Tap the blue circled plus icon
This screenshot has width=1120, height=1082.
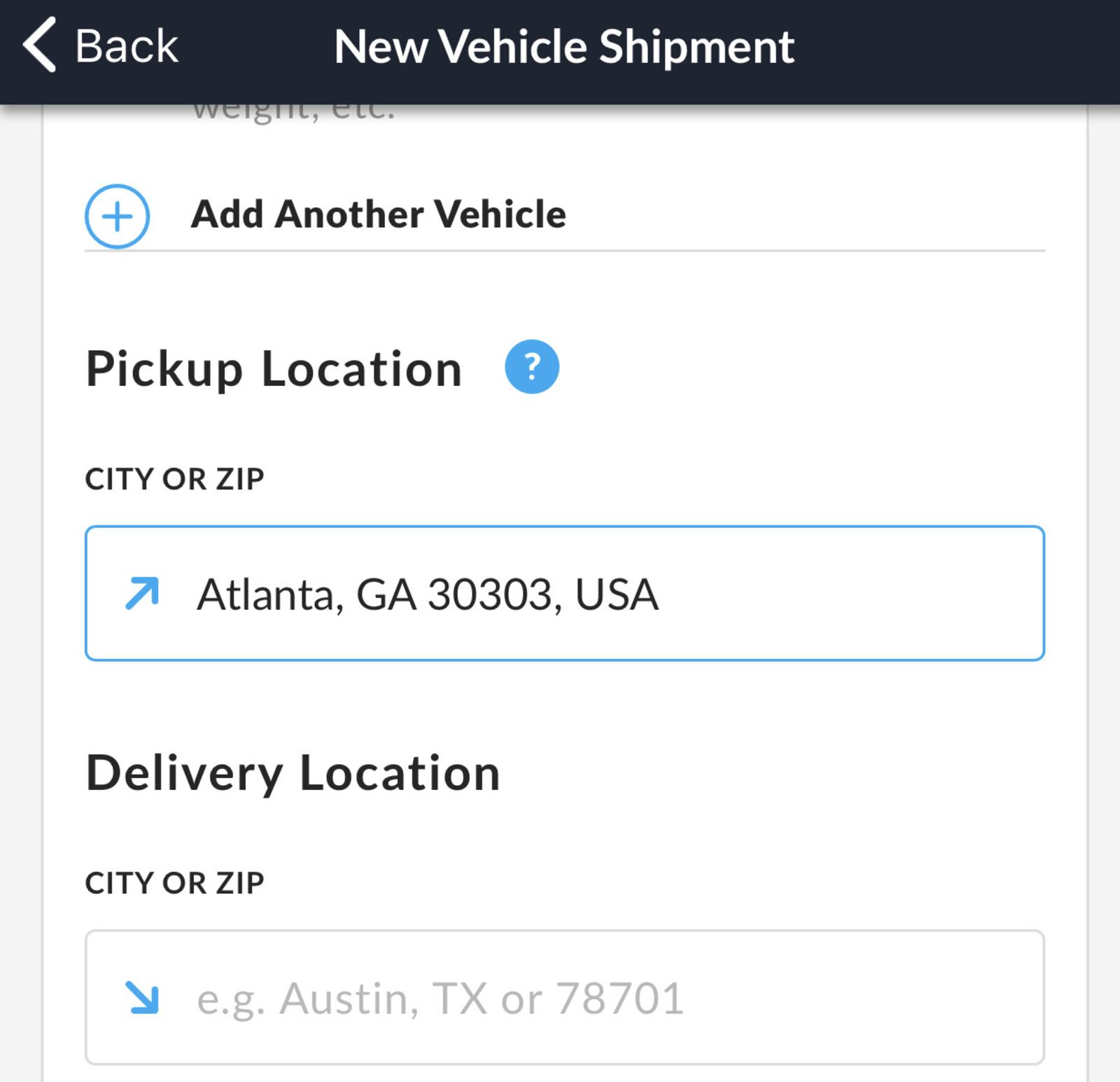(117, 216)
